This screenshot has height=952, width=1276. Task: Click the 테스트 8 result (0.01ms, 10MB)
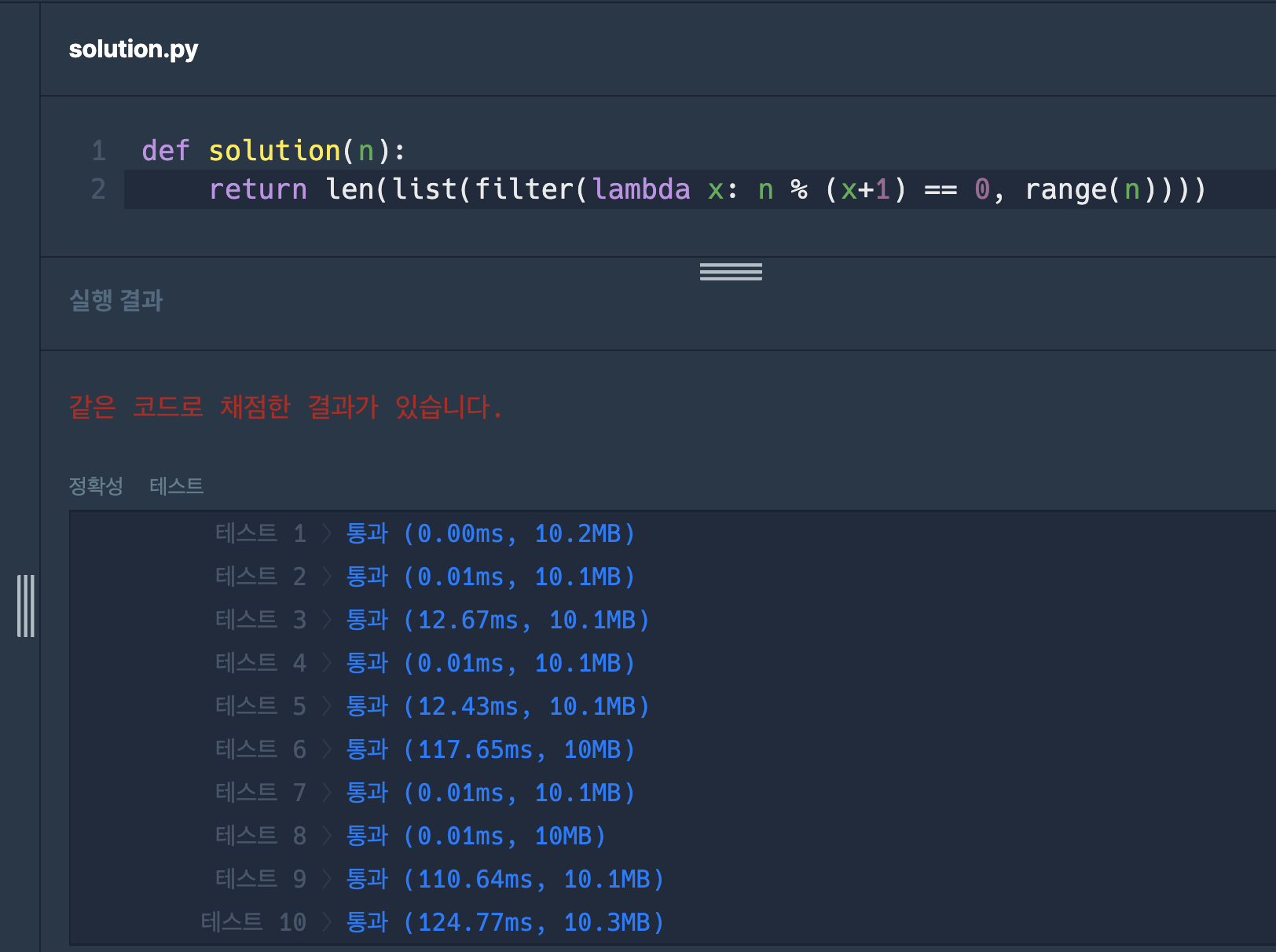click(411, 836)
